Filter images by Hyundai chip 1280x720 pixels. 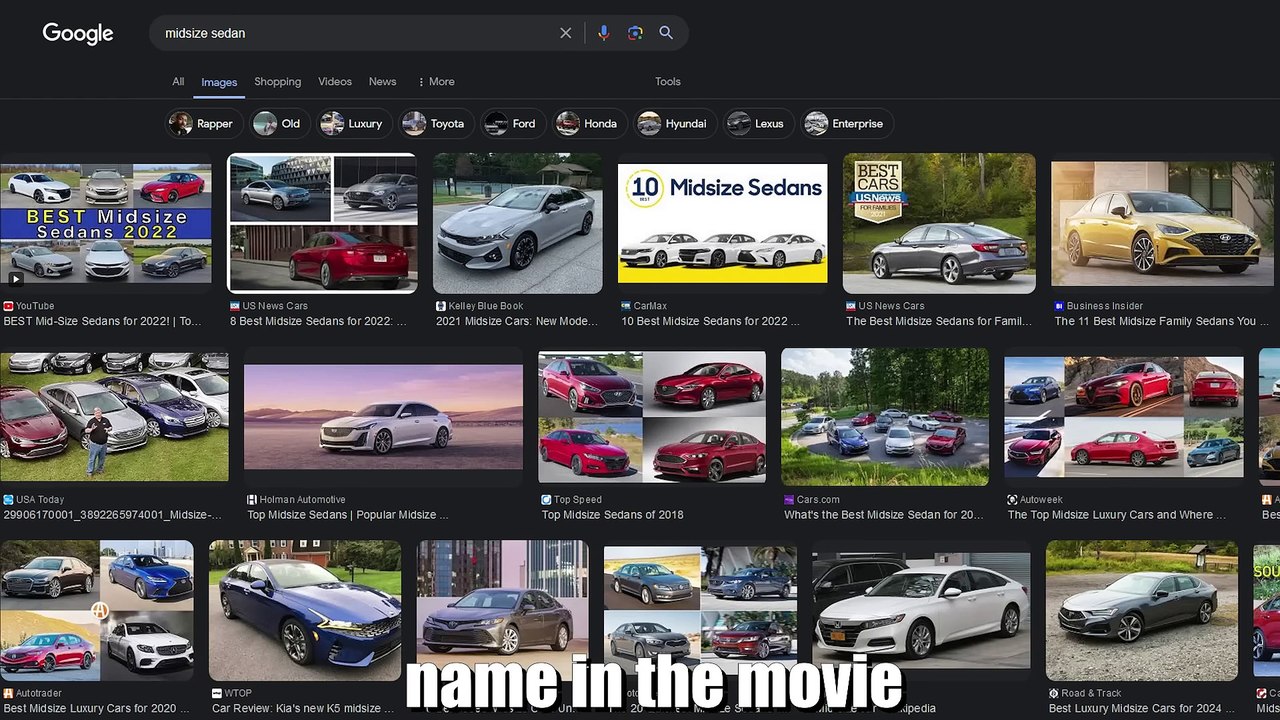[675, 124]
